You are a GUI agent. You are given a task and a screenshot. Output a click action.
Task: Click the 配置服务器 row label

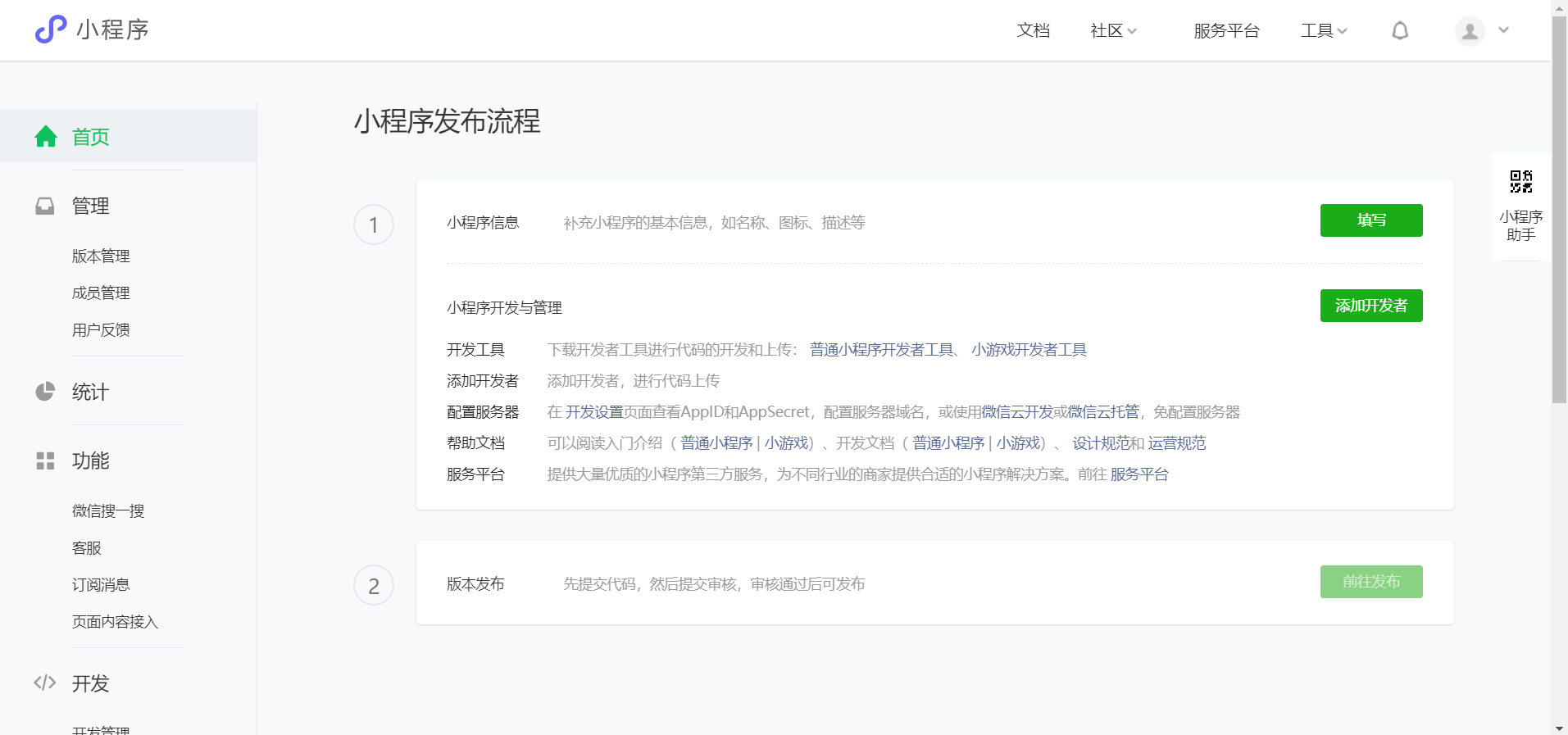pos(483,412)
